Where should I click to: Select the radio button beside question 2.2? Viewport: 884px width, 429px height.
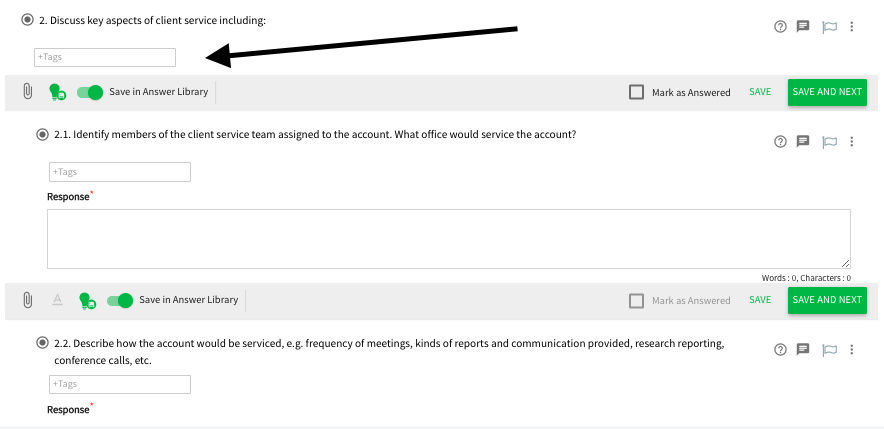click(x=42, y=343)
